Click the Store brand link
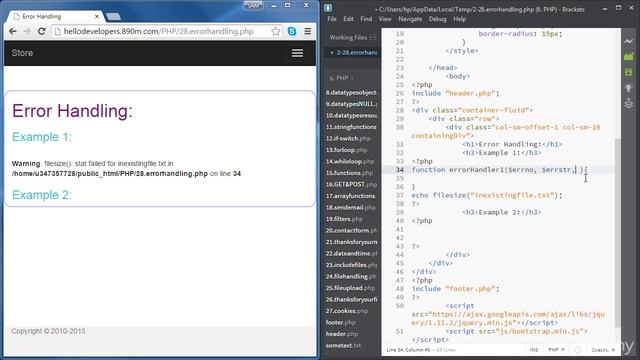Viewport: 640px width, 360px height. pos(22,53)
